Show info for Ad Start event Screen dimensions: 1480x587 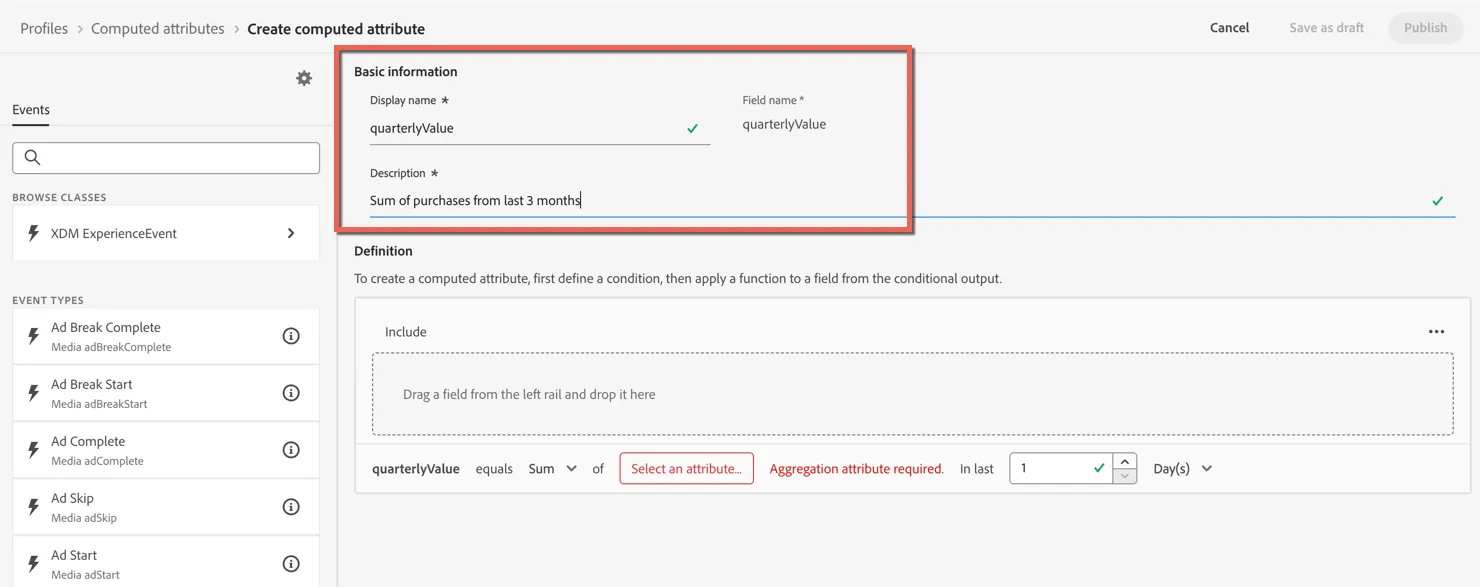291,564
